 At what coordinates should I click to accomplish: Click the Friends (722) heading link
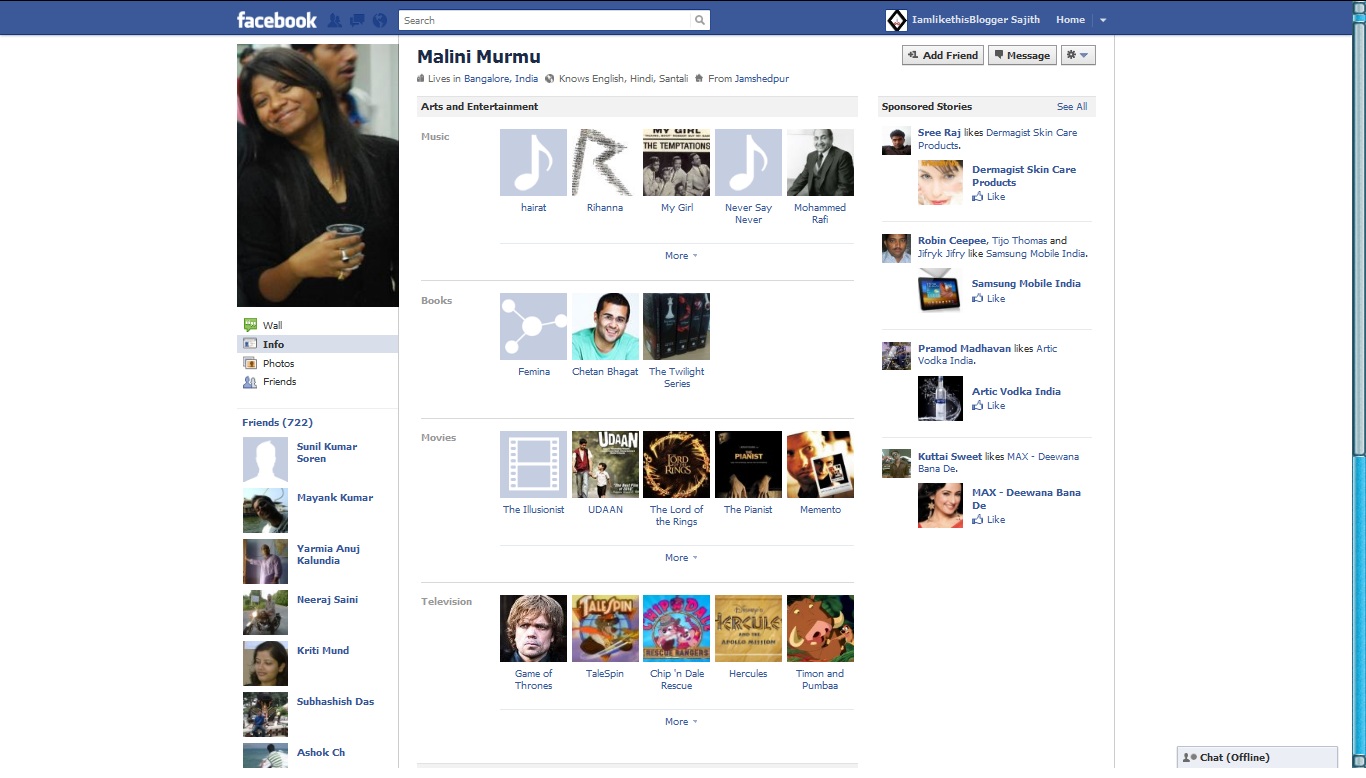(277, 423)
